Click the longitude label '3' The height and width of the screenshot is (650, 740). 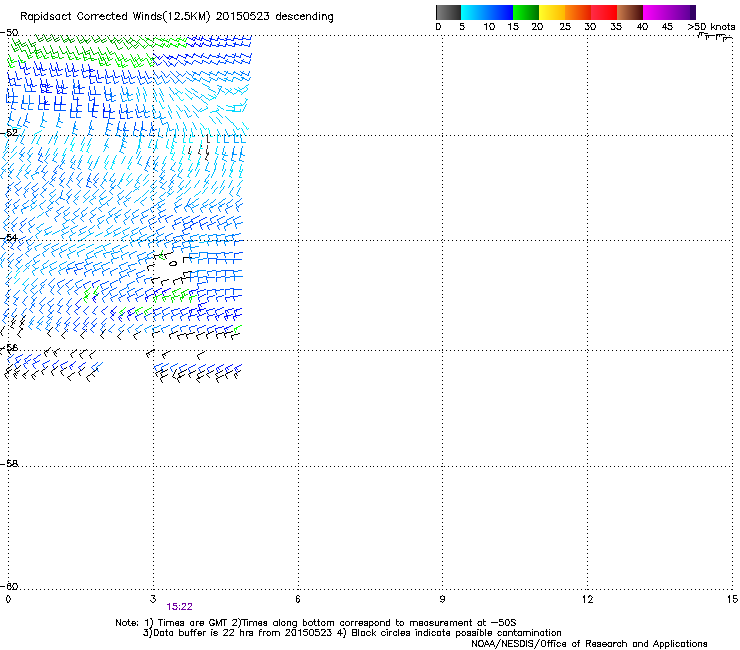153,599
